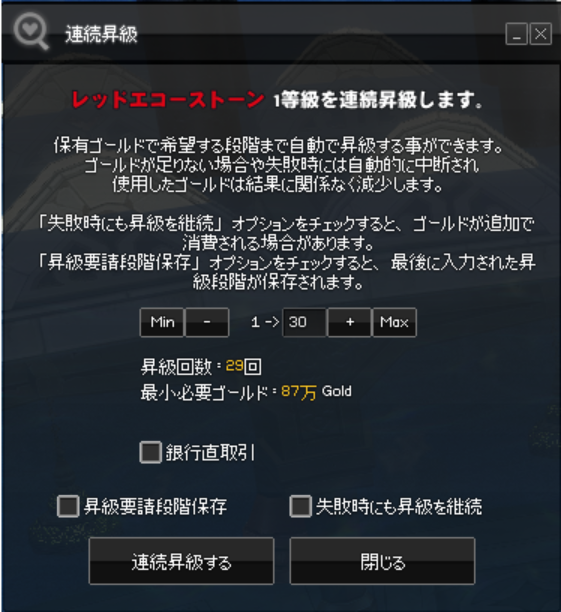Close the dialog with the X icon
Screen dimensions: 561x612
click(x=541, y=34)
